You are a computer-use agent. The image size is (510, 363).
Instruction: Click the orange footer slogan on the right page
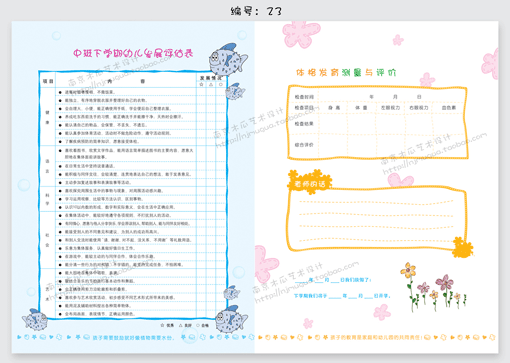pos(377,337)
